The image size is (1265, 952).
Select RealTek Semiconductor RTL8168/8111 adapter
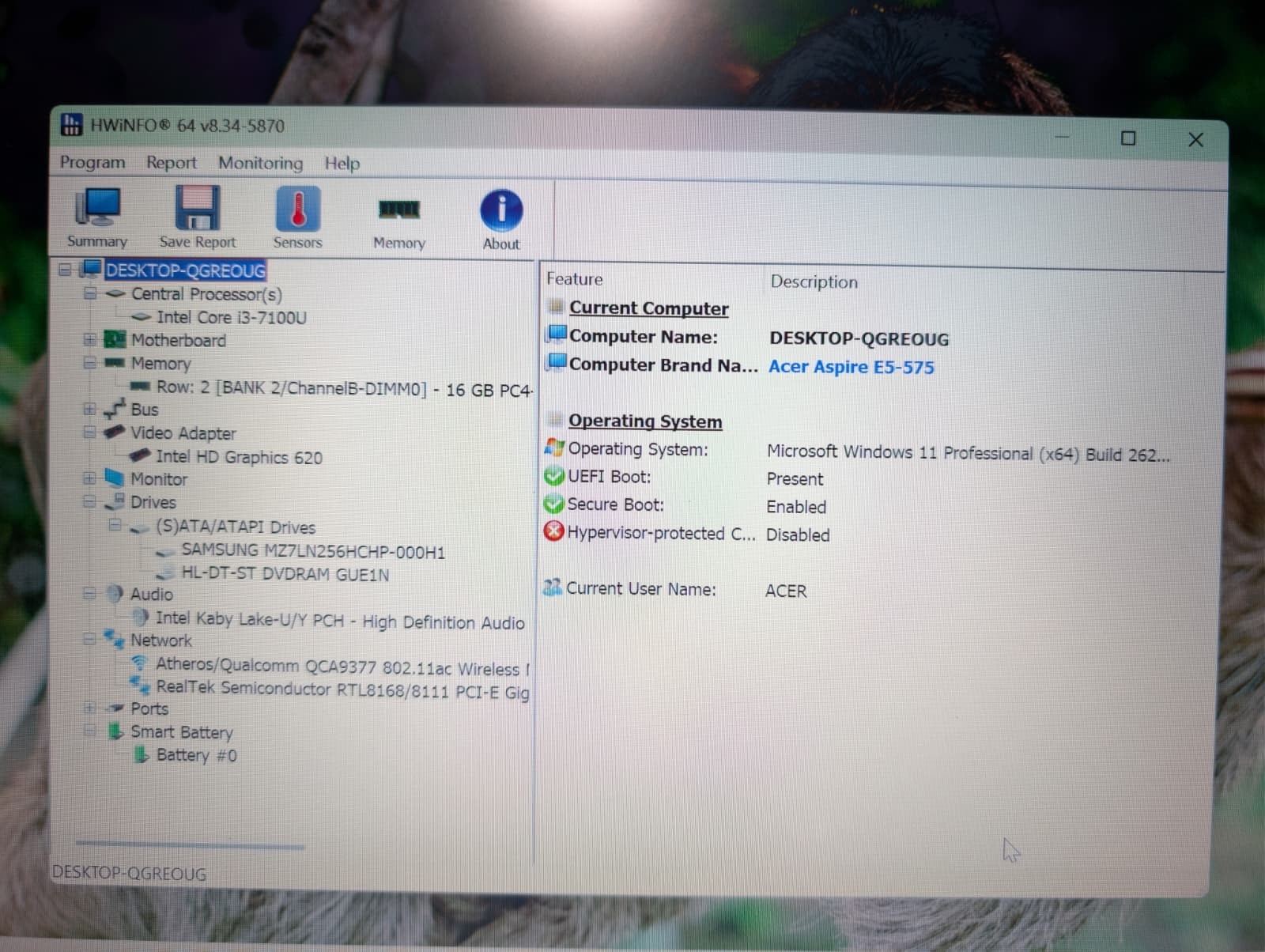tap(342, 689)
